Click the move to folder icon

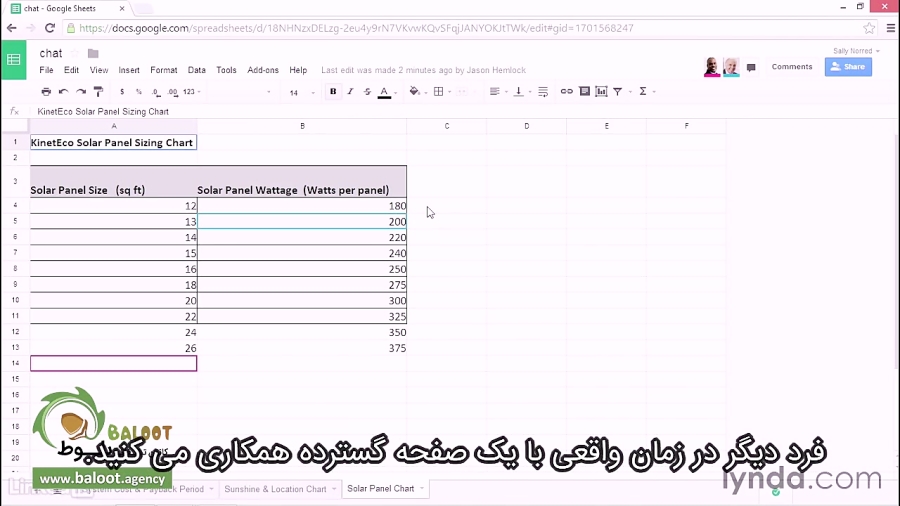click(x=93, y=53)
